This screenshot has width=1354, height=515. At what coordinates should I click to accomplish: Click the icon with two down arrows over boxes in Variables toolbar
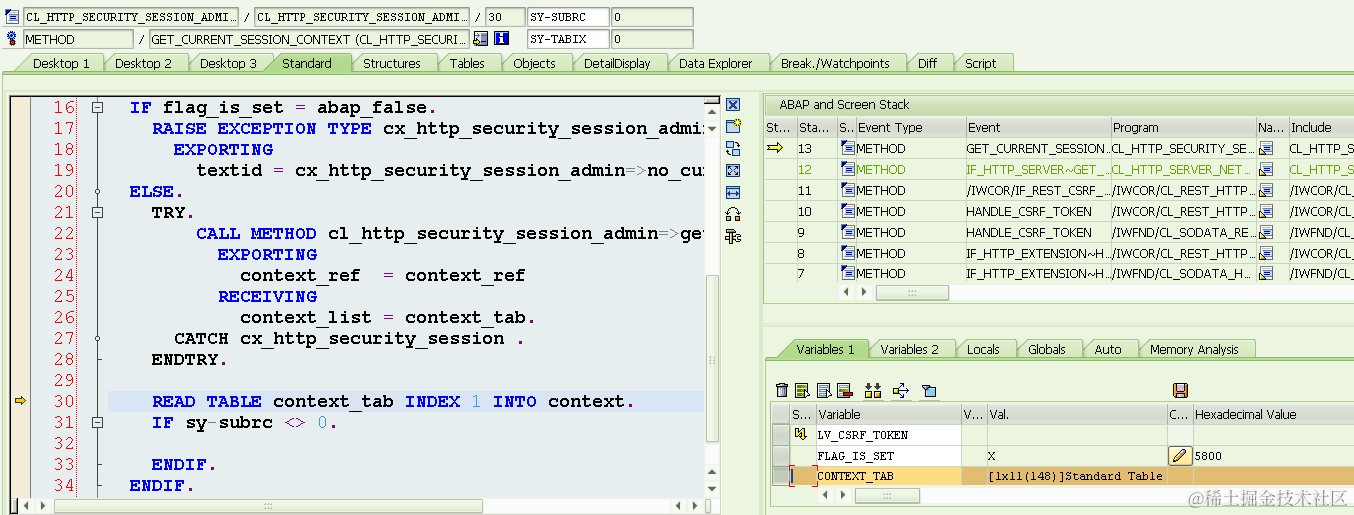[x=873, y=390]
